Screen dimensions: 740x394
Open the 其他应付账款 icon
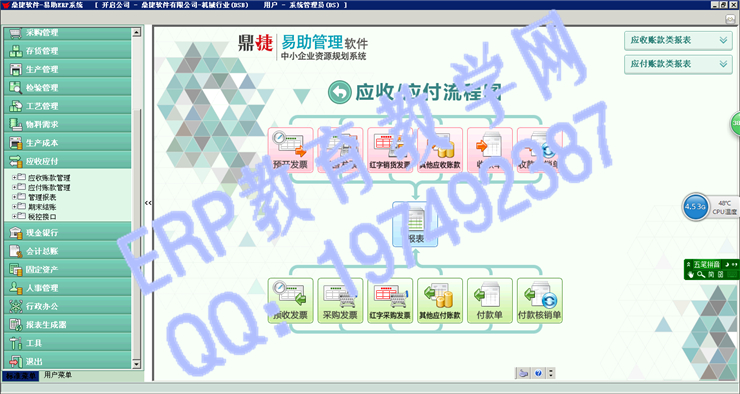click(440, 301)
